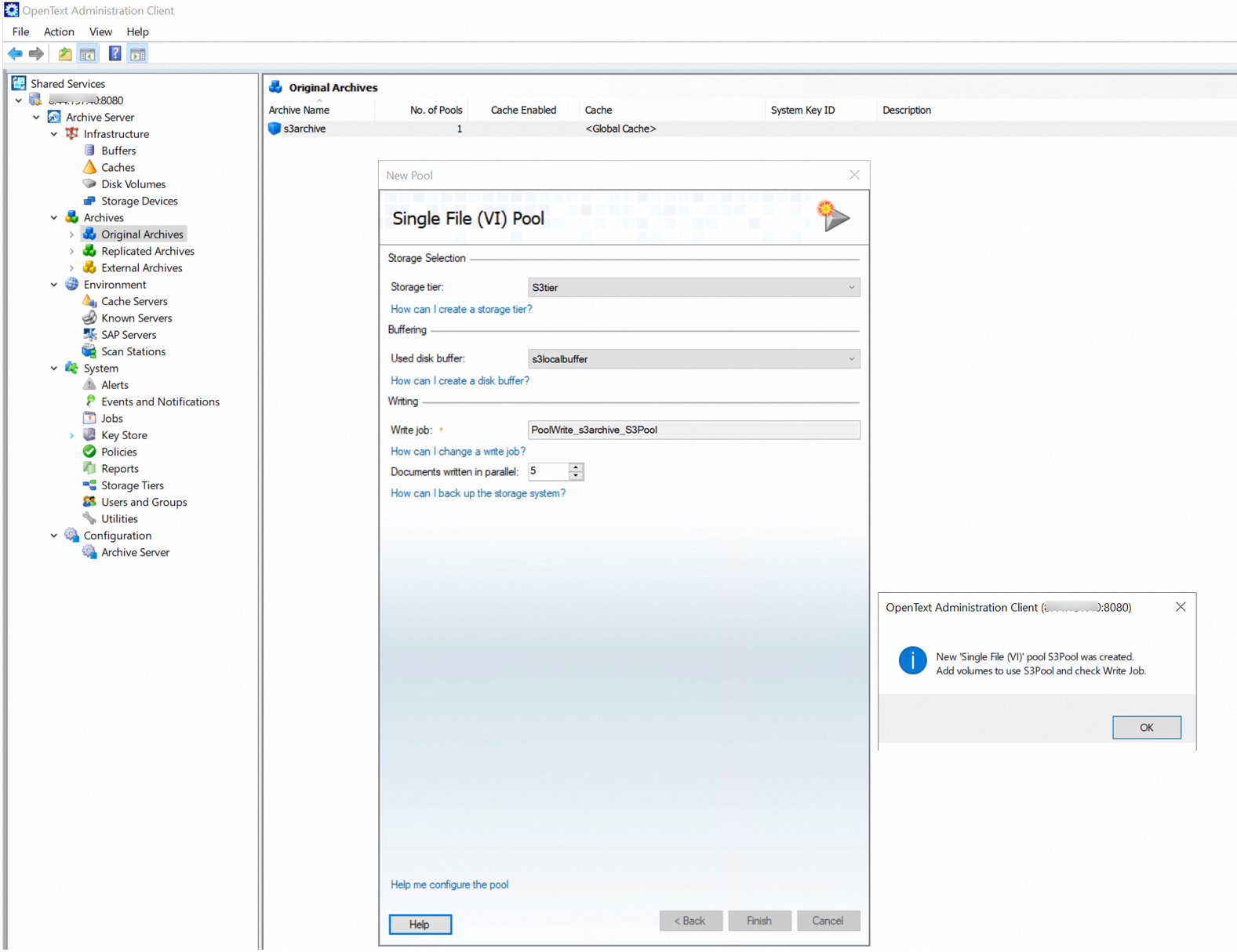Increase the Documents written in parallel value
The image size is (1237, 952).
click(x=576, y=467)
